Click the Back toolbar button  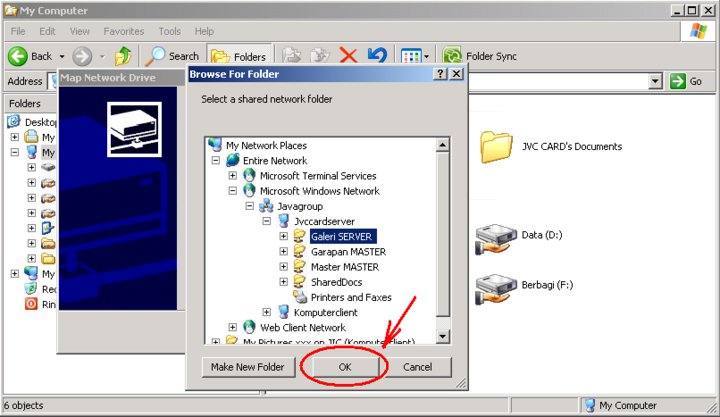click(x=30, y=56)
